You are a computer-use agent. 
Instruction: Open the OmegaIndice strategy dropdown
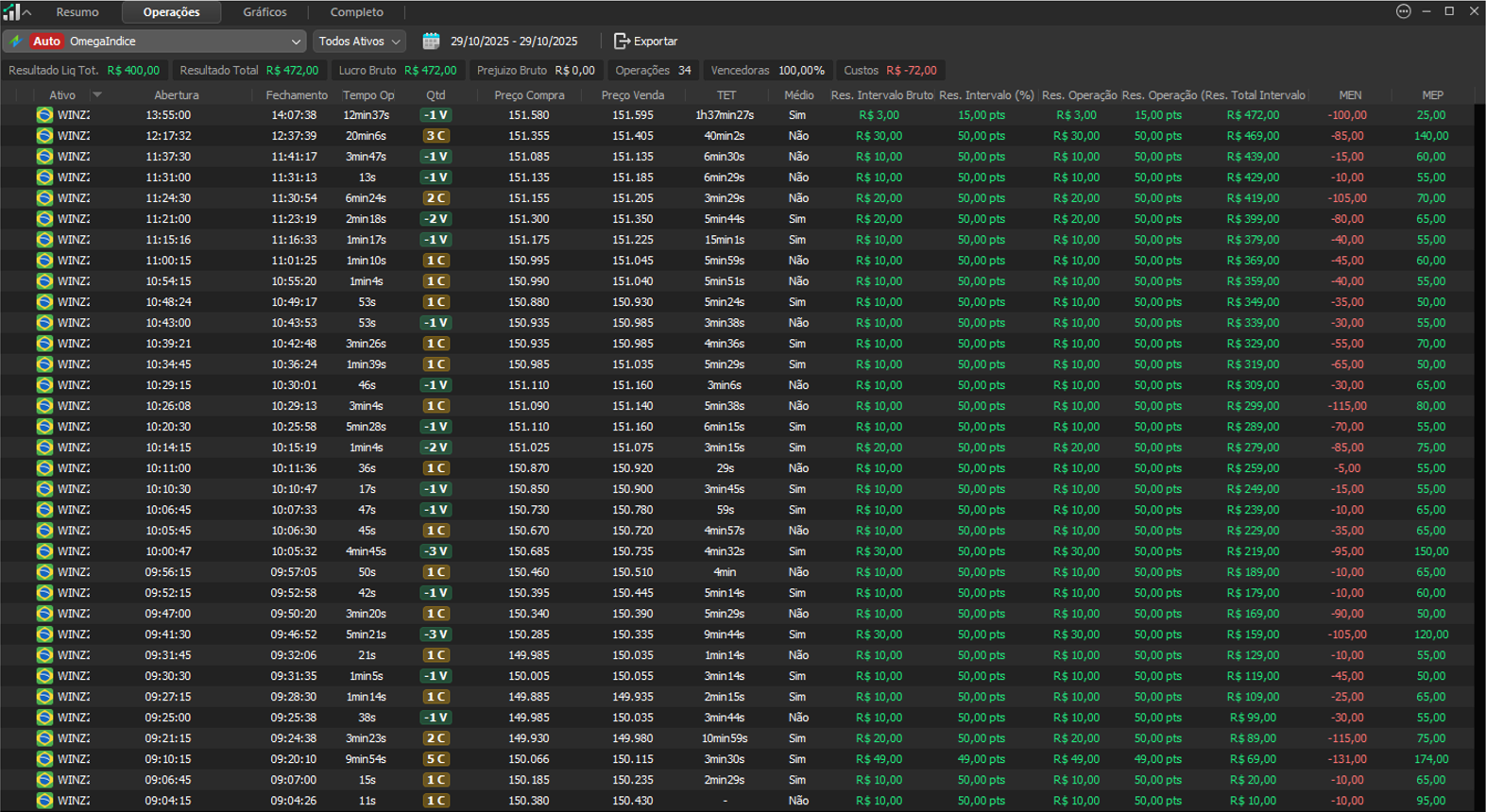(296, 42)
